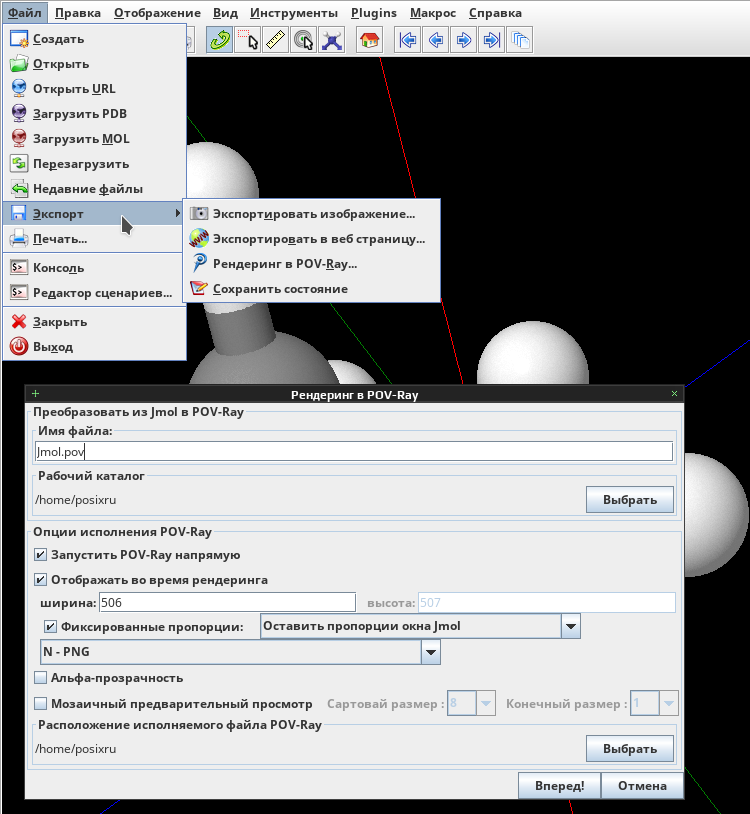
Task: Open the Отображение menu
Action: (x=157, y=13)
